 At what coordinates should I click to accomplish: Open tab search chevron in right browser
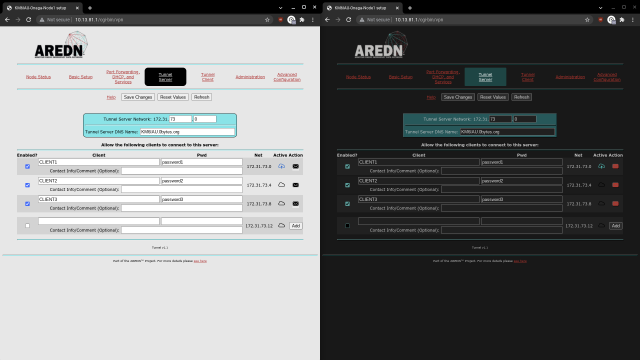click(x=600, y=8)
